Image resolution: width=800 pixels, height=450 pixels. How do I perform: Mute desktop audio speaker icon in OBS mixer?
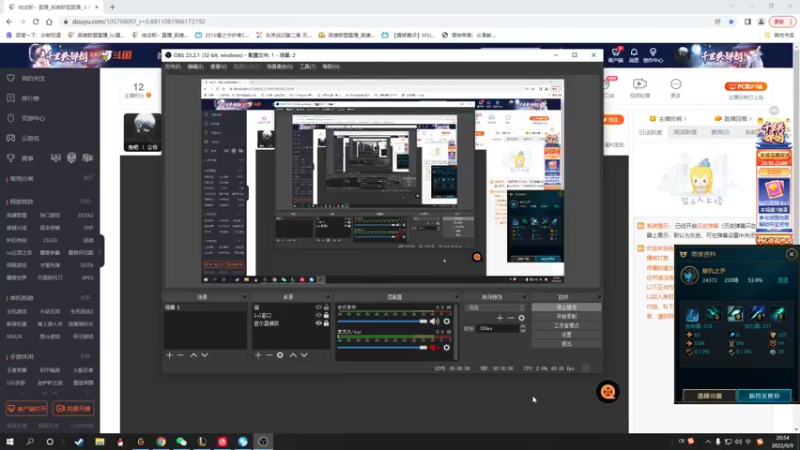click(x=434, y=321)
